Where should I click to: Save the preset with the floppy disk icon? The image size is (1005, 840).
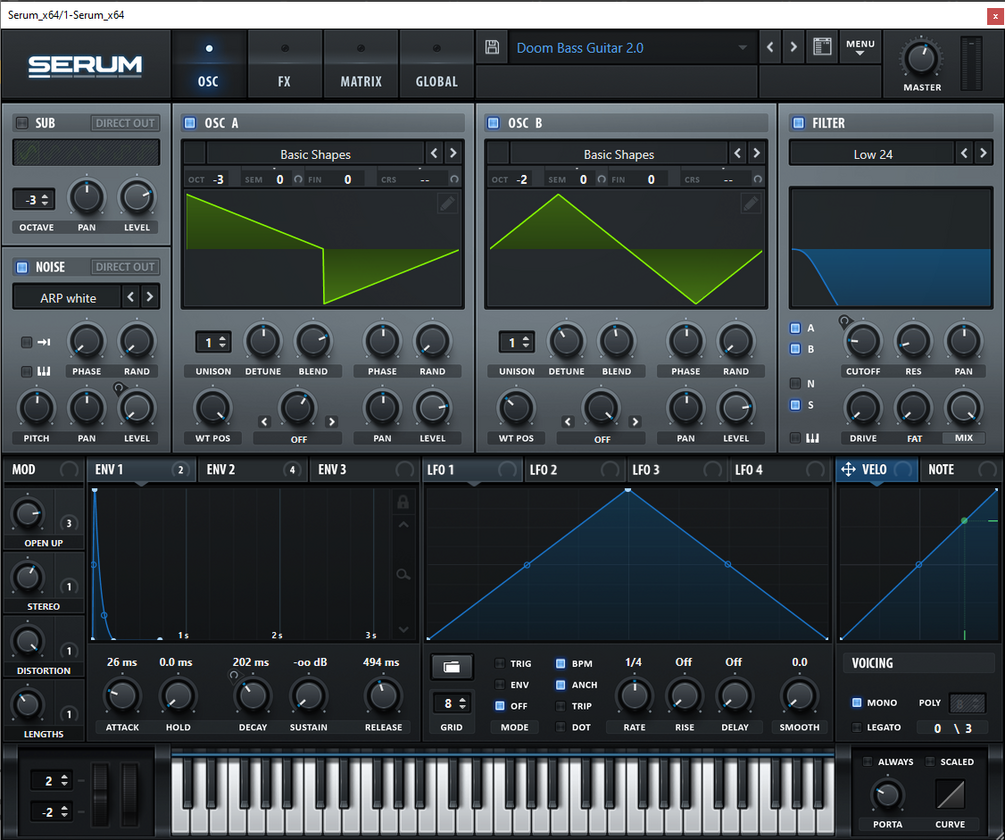(492, 47)
